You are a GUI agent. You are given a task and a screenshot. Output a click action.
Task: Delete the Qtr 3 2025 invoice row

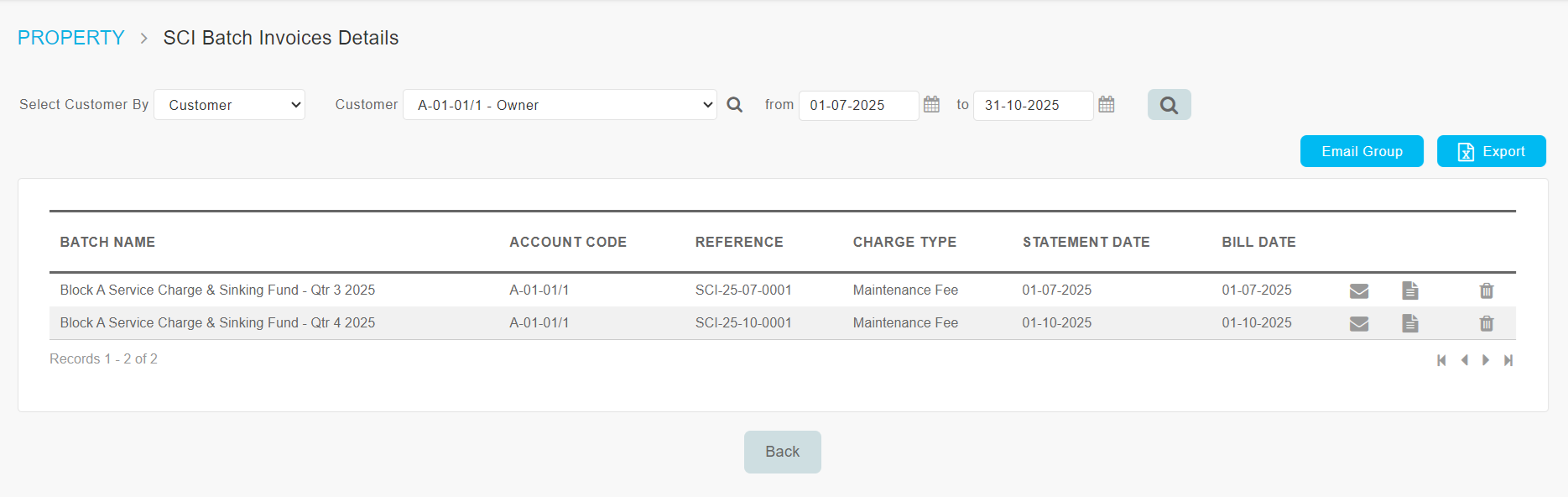pyautogui.click(x=1487, y=290)
